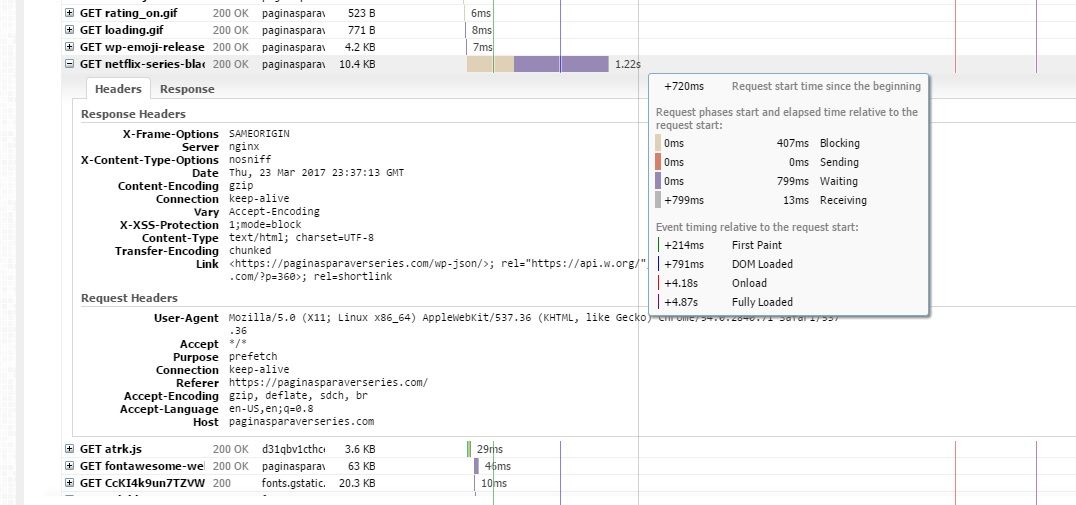Click the X-Frame-Options SAMEORIGIN value

click(259, 134)
